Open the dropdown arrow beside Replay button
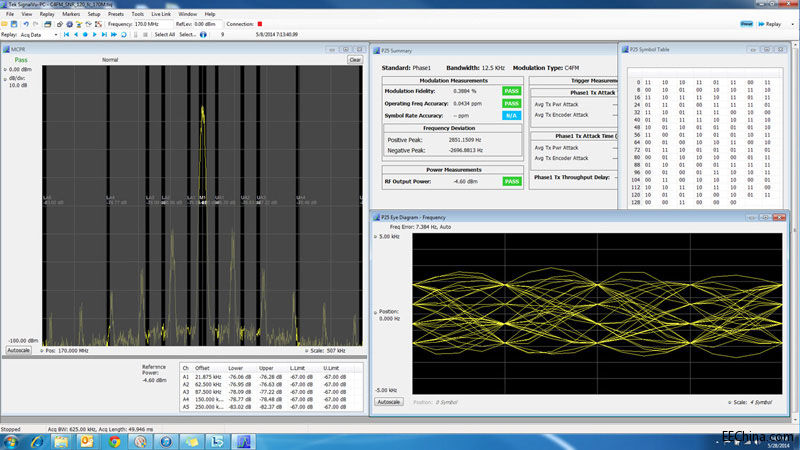The width and height of the screenshot is (800, 450). coord(792,24)
